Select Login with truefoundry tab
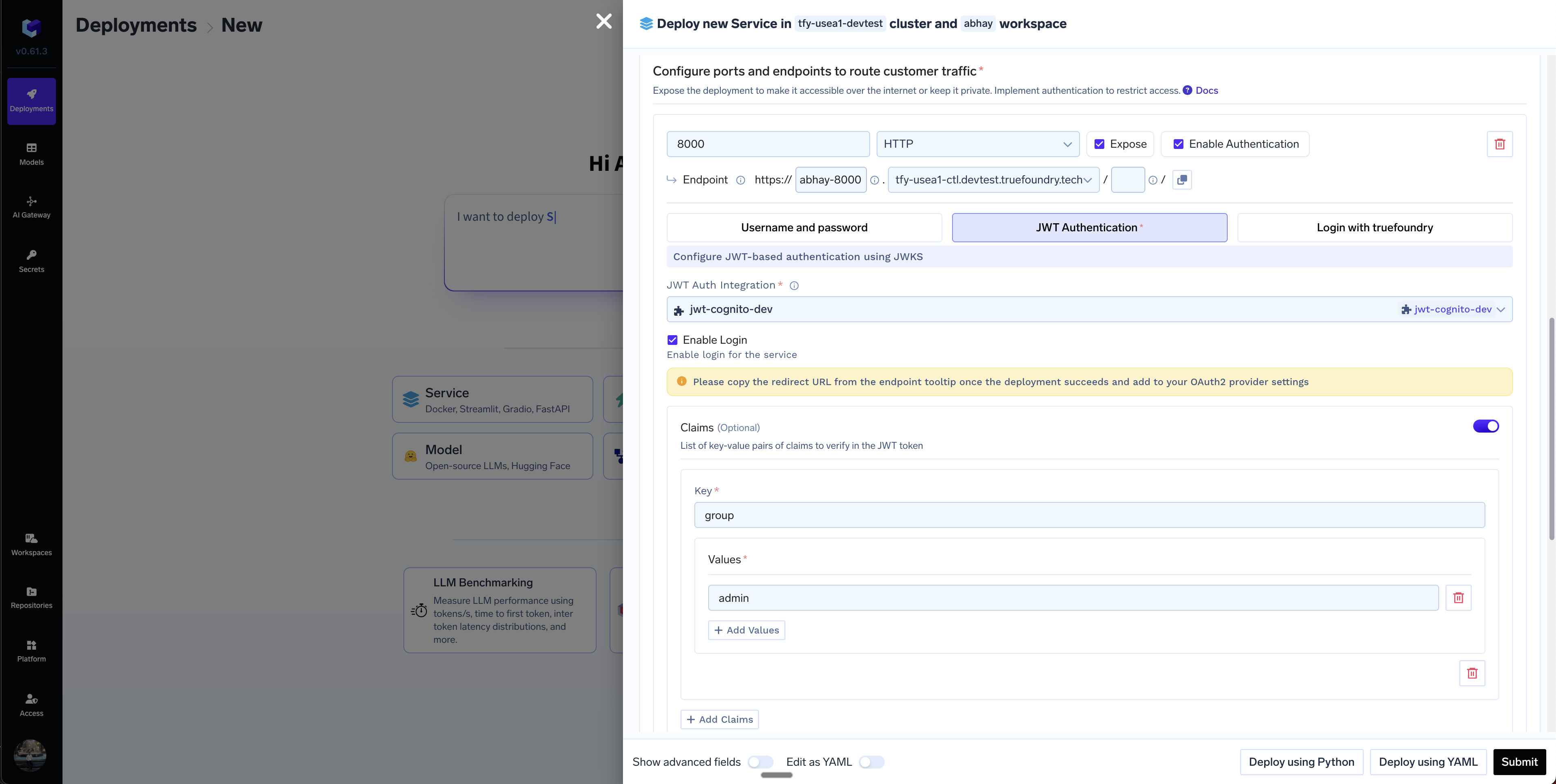This screenshot has width=1556, height=784. [1374, 228]
